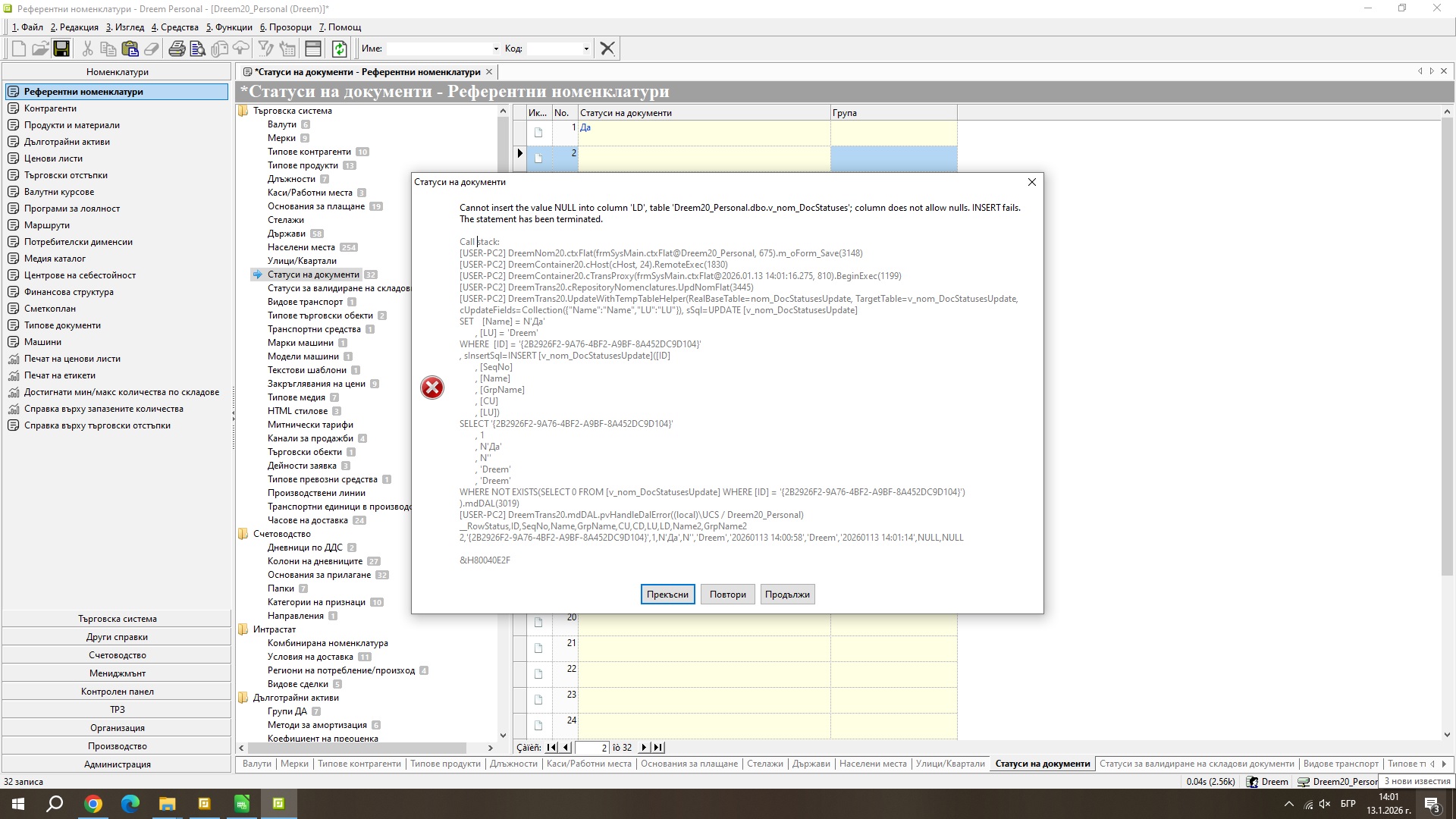Viewport: 1456px width, 819px height.
Task: Click the Save floppy disk icon
Action: (x=61, y=49)
